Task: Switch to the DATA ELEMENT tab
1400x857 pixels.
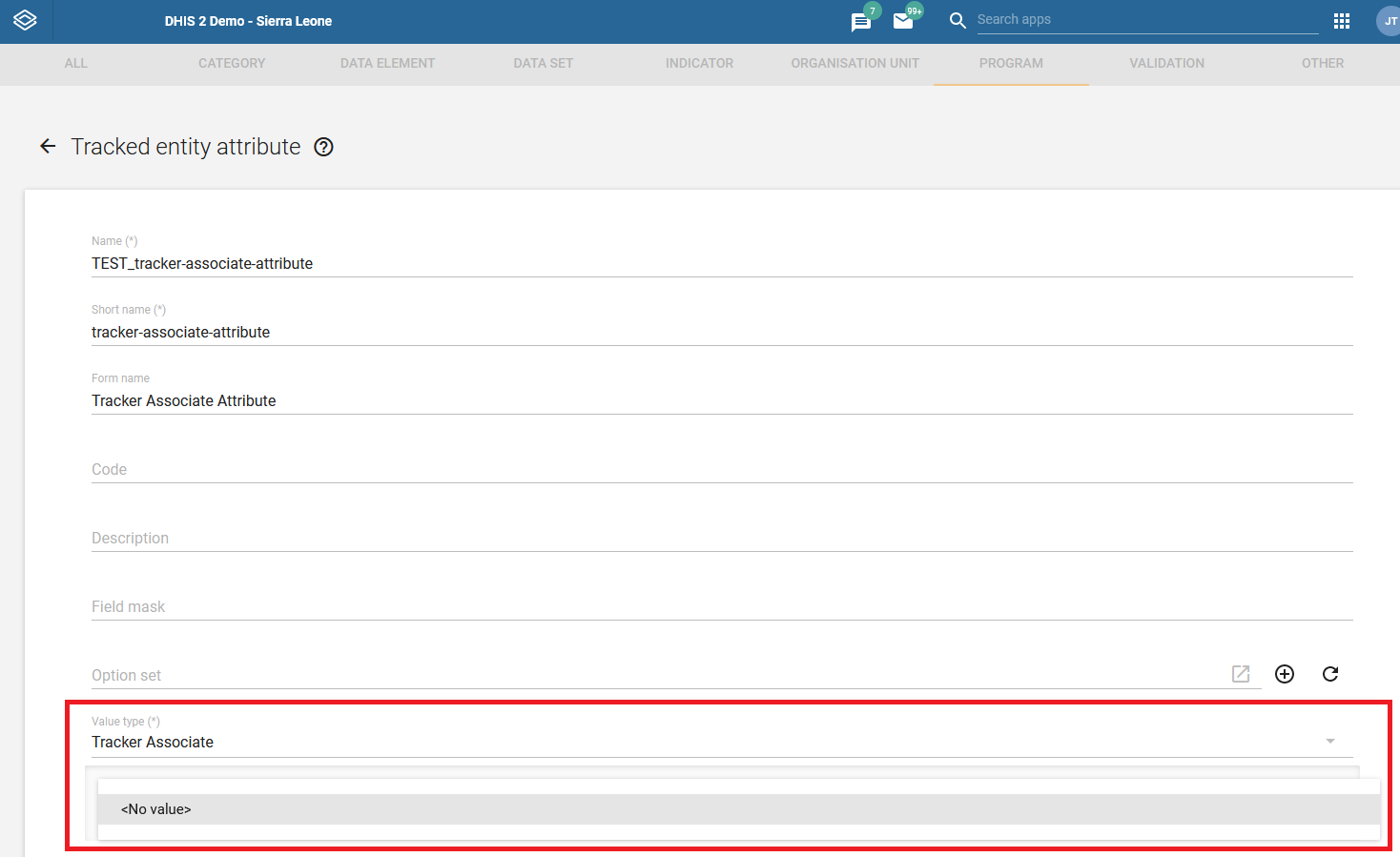Action: 387,63
